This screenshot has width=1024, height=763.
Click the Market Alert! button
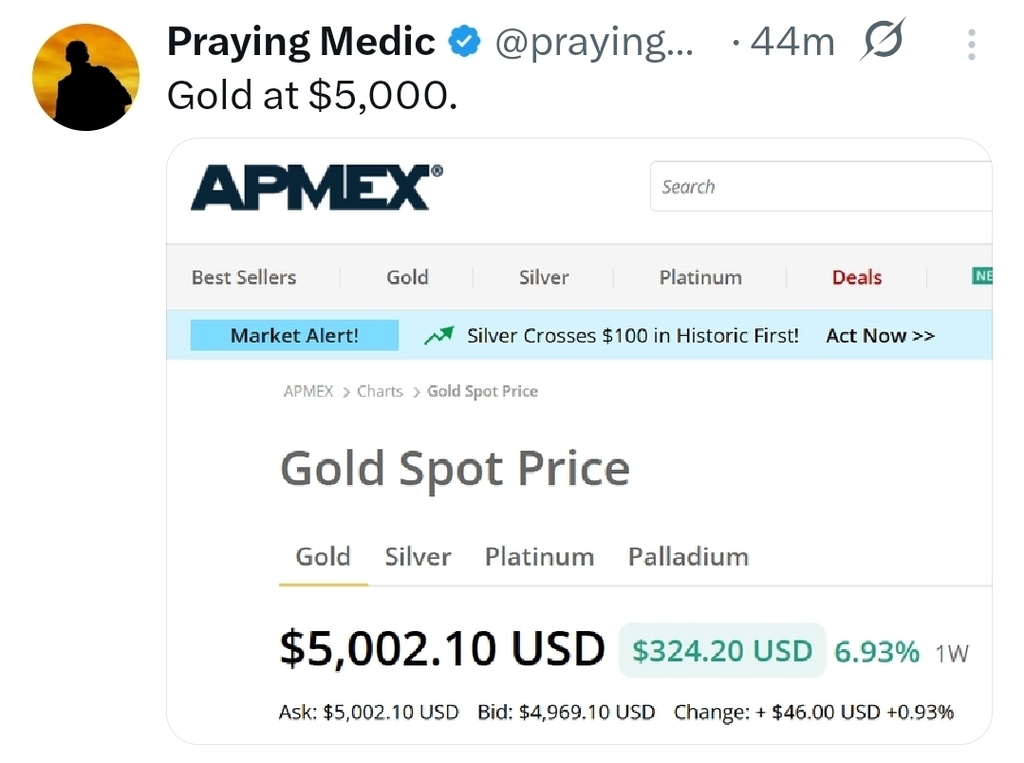coord(294,336)
